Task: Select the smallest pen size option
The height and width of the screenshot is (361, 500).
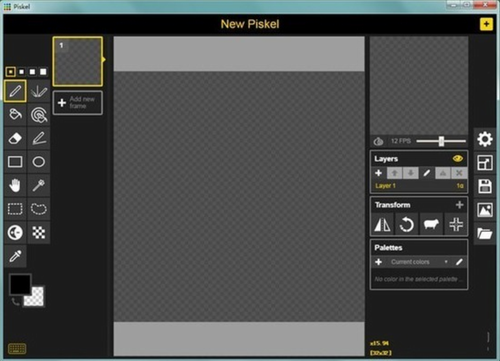Action: click(x=11, y=72)
